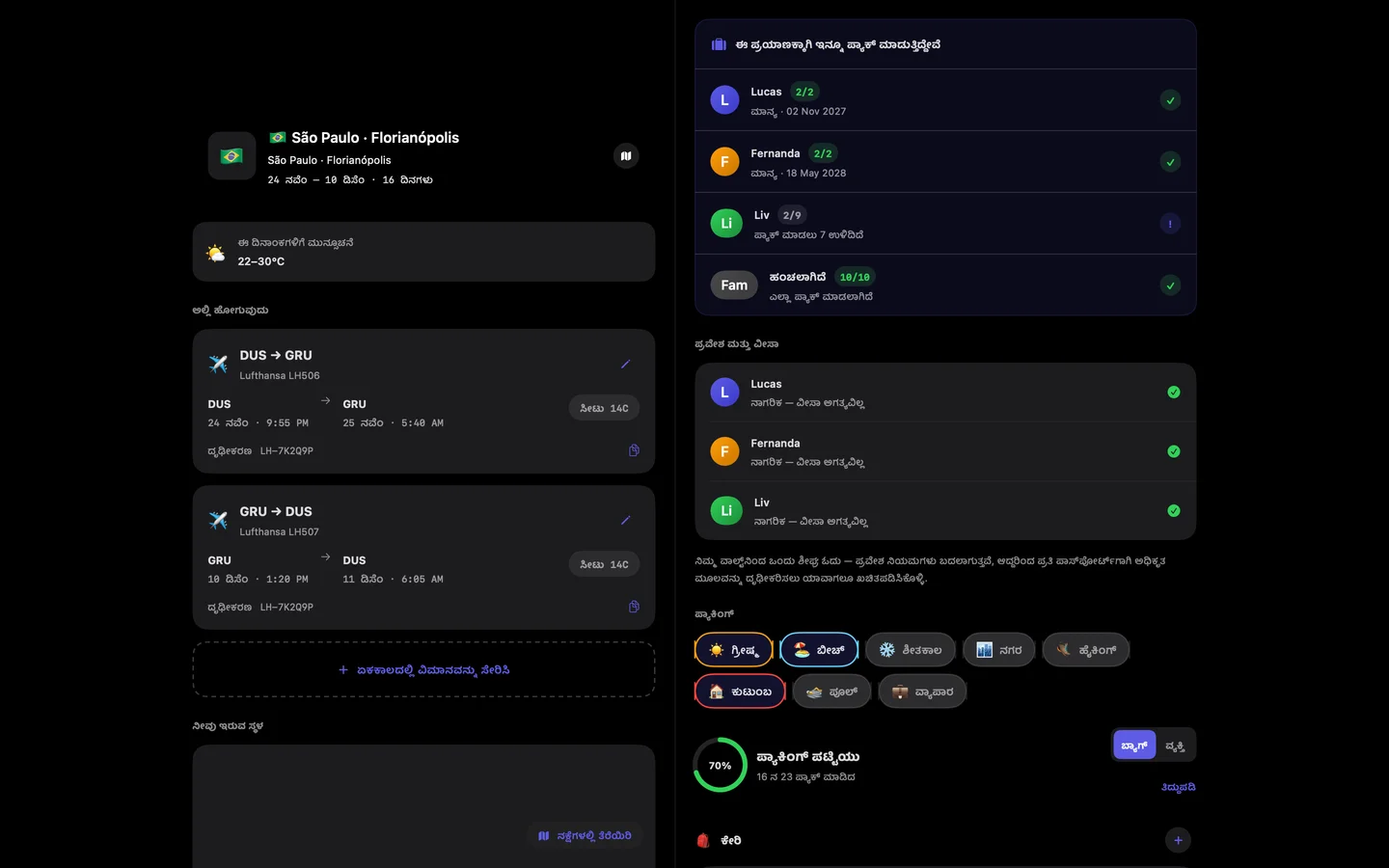This screenshot has height=868, width=1389.
Task: Click the plus button in the ಕೇರಿ section
Action: click(x=1178, y=840)
